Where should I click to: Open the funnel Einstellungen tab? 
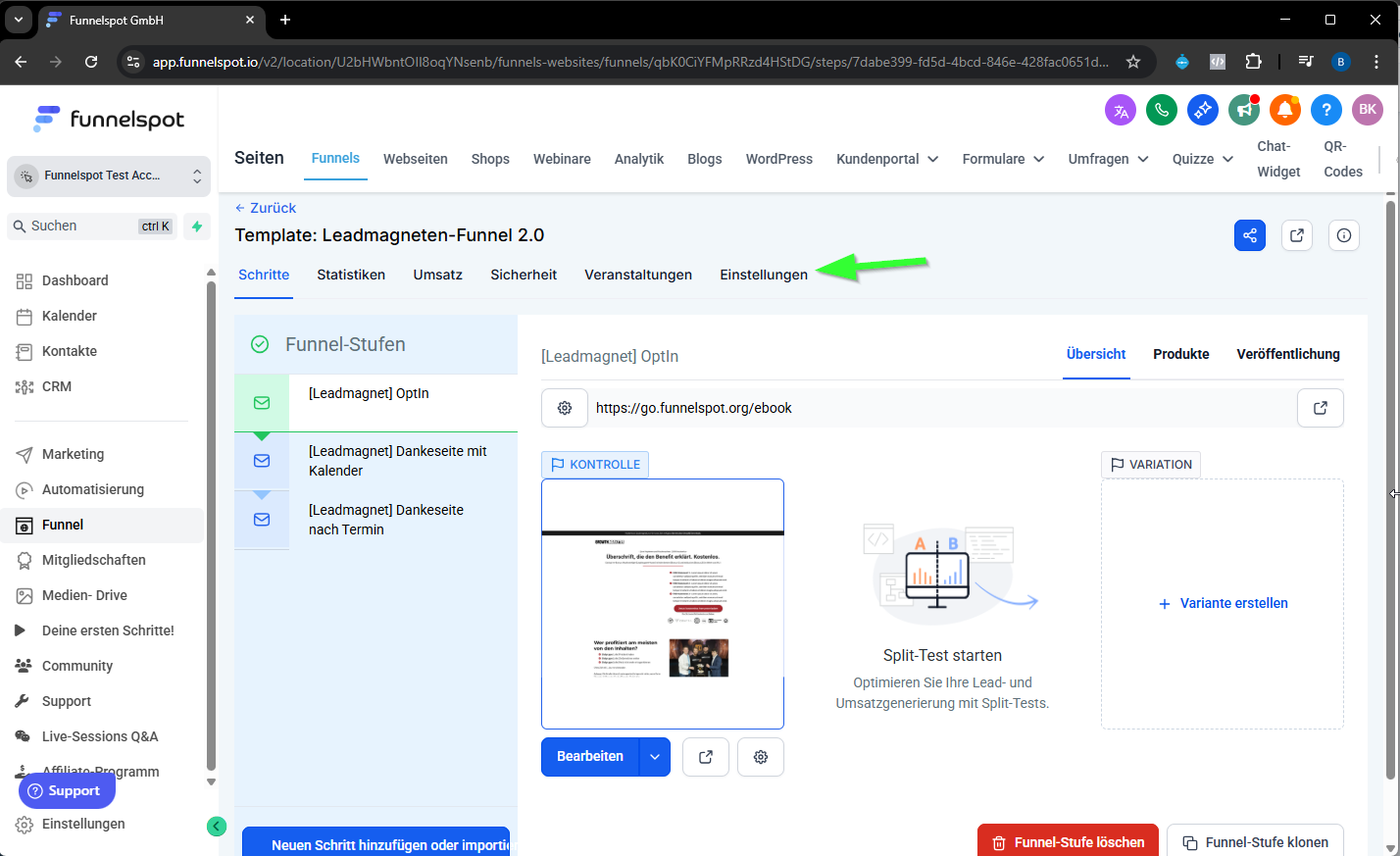pos(764,275)
